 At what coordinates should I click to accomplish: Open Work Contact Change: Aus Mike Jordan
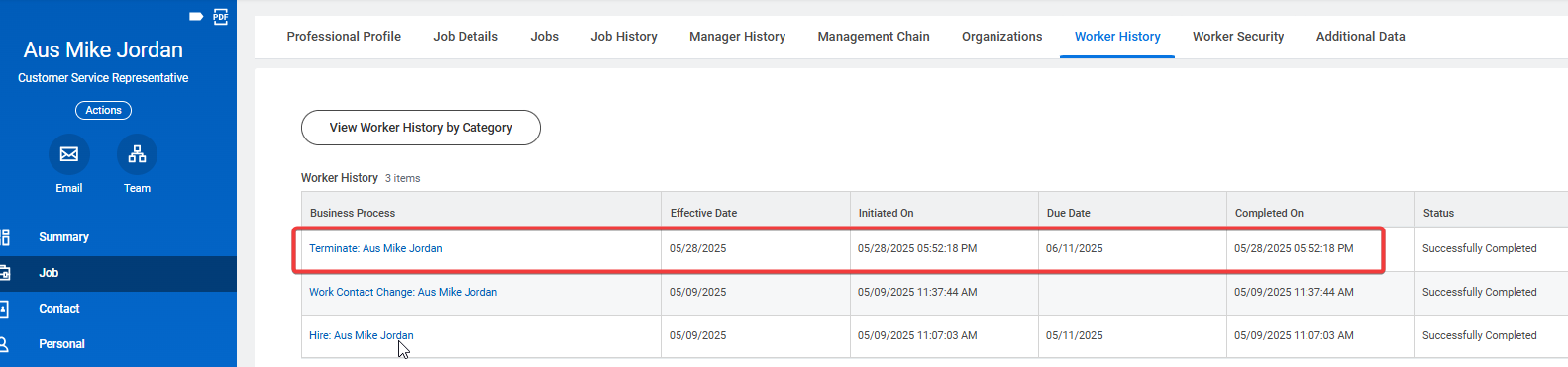tap(403, 292)
